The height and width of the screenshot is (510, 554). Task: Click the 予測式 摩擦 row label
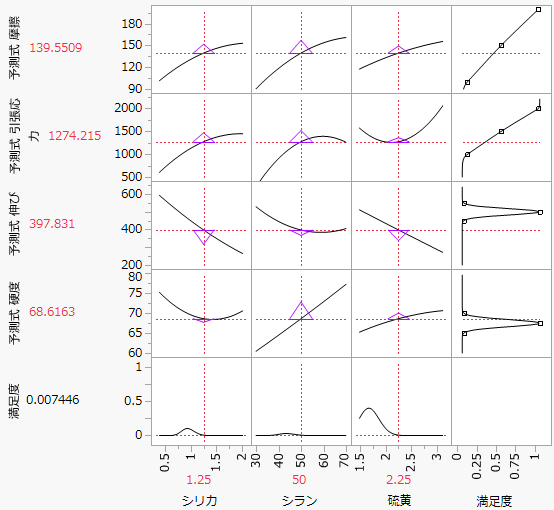14,48
